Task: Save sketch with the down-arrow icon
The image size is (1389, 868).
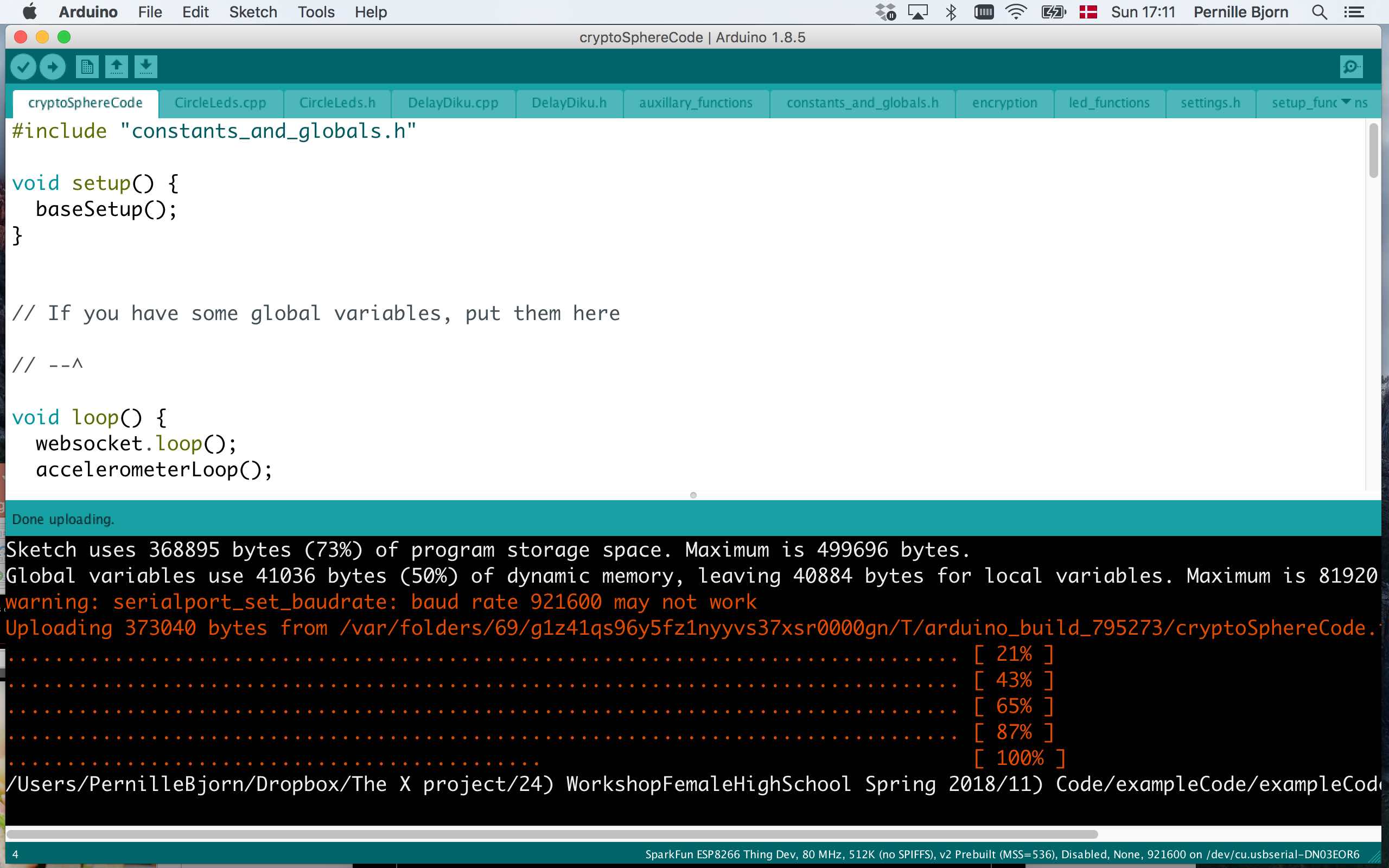Action: (x=146, y=67)
